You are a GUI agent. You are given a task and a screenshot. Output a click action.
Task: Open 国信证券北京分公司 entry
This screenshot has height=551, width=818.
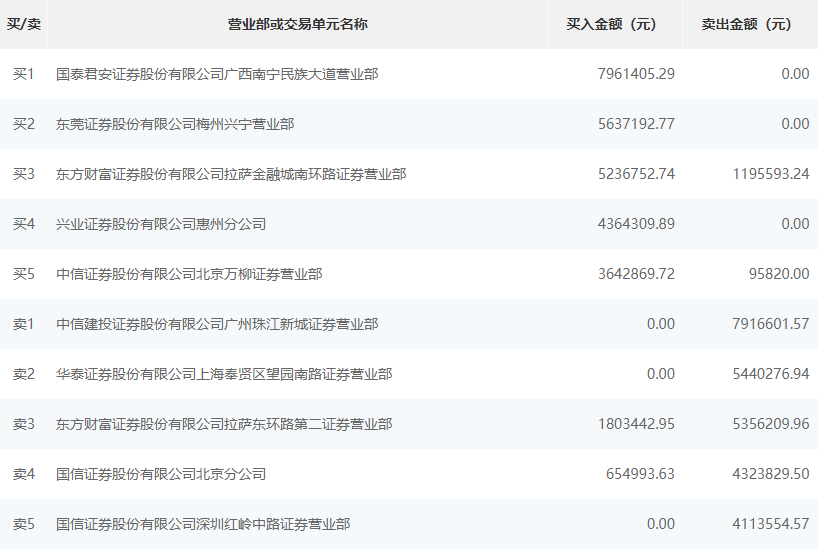click(x=161, y=474)
